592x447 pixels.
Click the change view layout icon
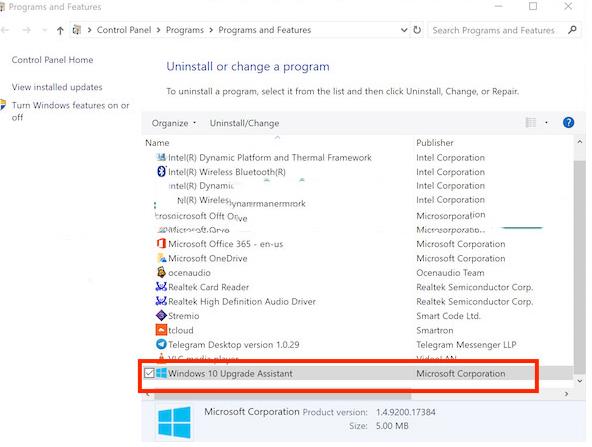pos(531,123)
